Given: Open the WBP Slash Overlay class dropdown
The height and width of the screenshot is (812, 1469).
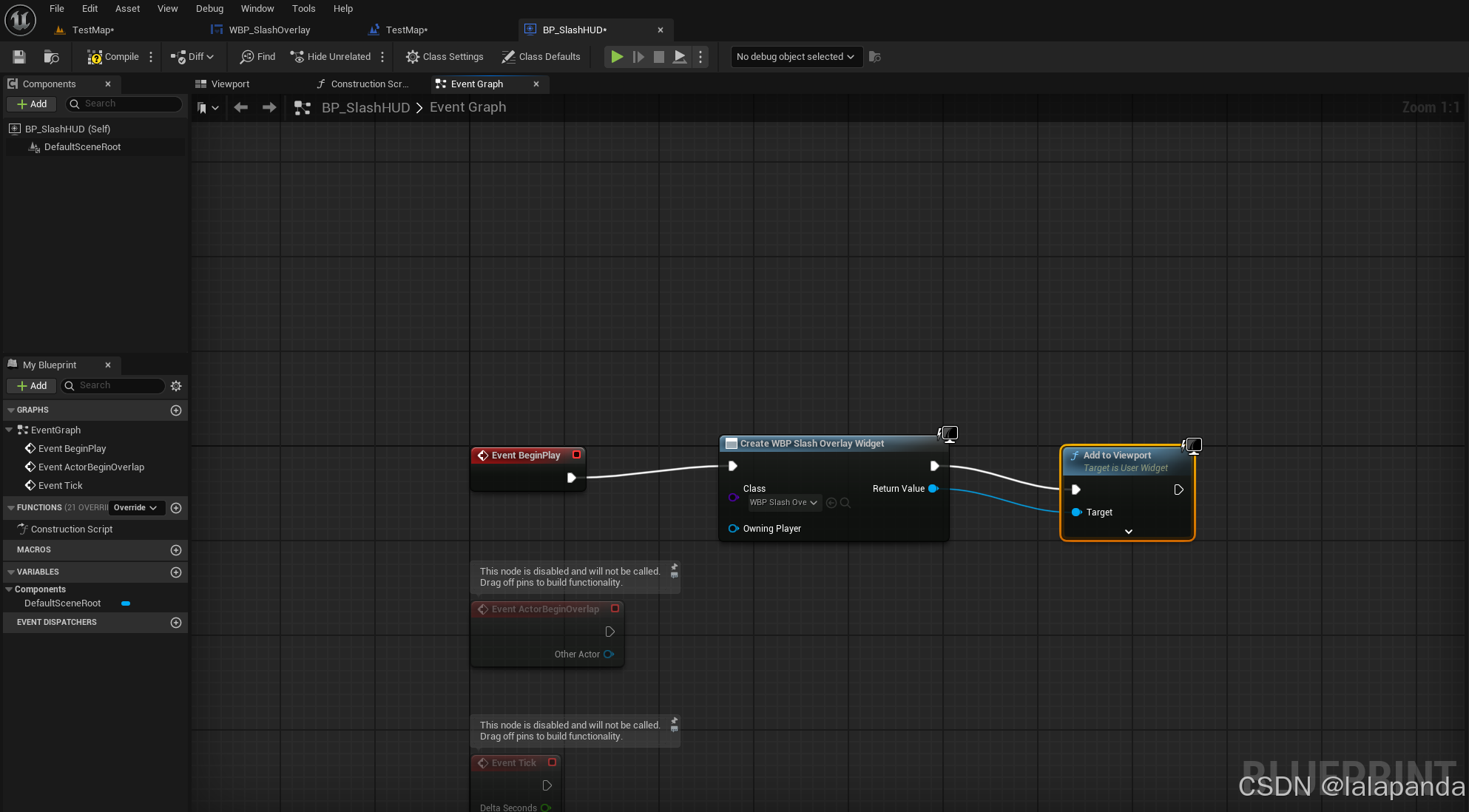Looking at the screenshot, I should tap(783, 503).
